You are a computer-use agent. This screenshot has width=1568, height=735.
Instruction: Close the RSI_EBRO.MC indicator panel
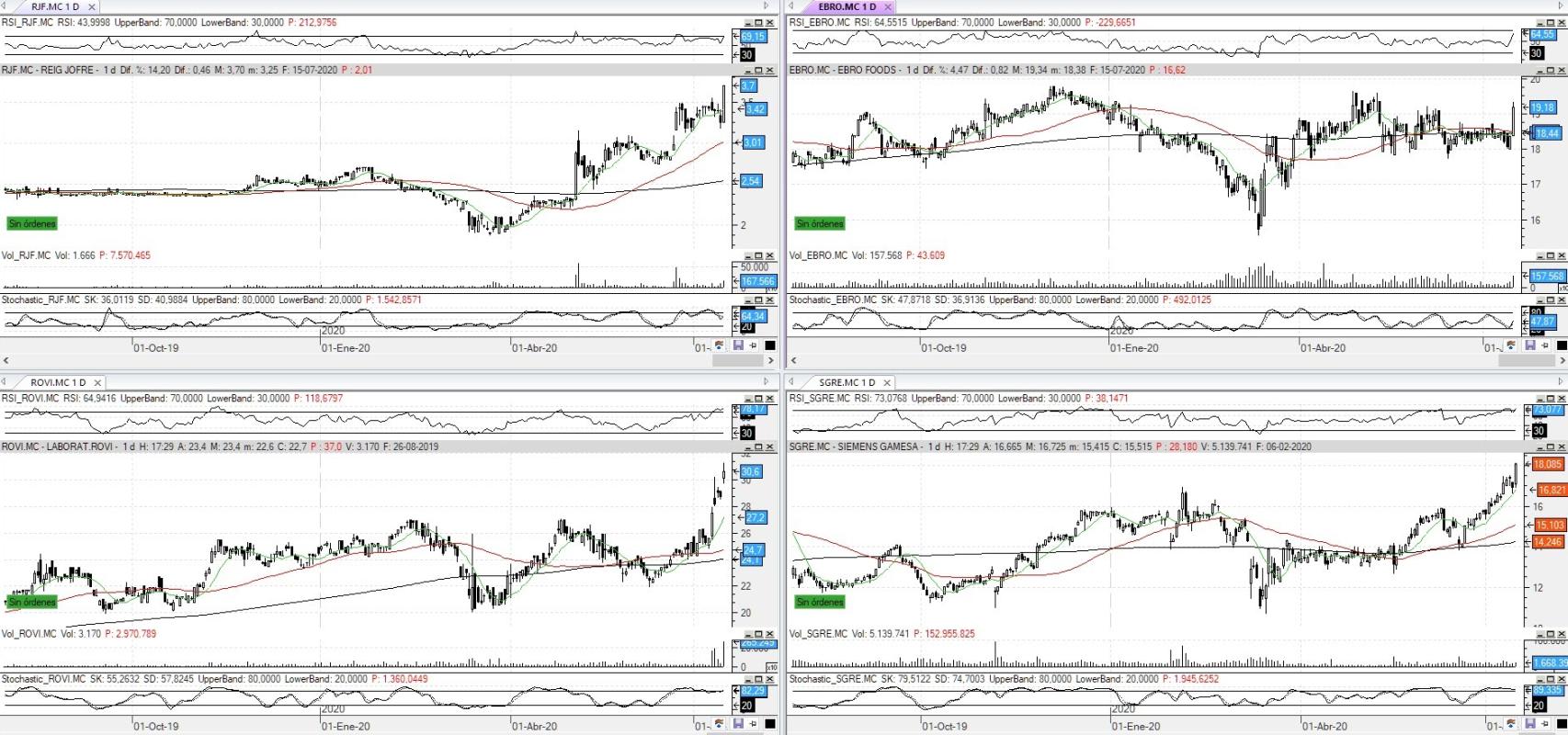[x=1561, y=23]
